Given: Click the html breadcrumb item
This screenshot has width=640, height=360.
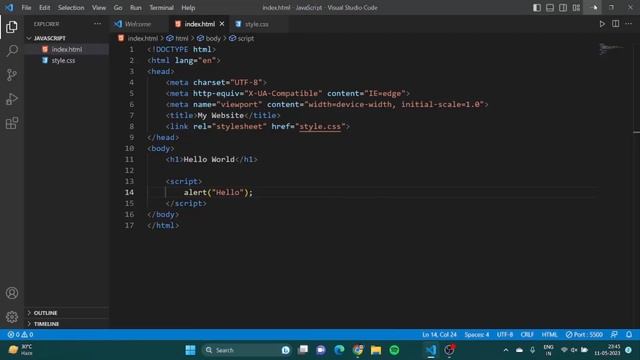Looking at the screenshot, I should 178,38.
